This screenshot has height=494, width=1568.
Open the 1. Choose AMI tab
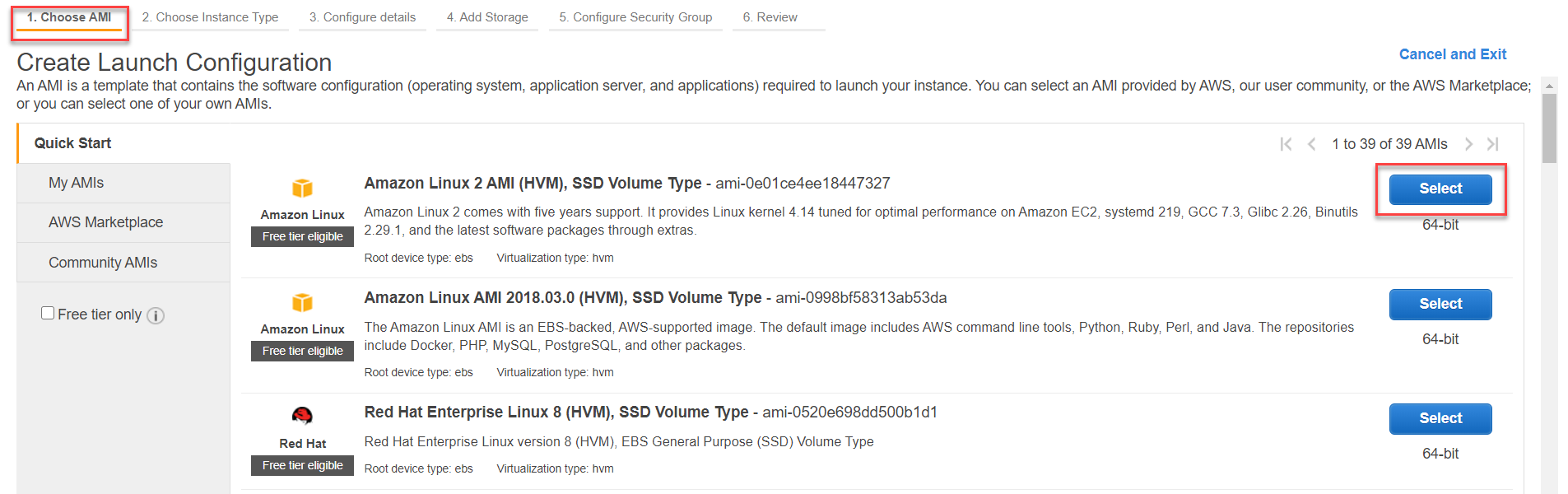coord(69,17)
